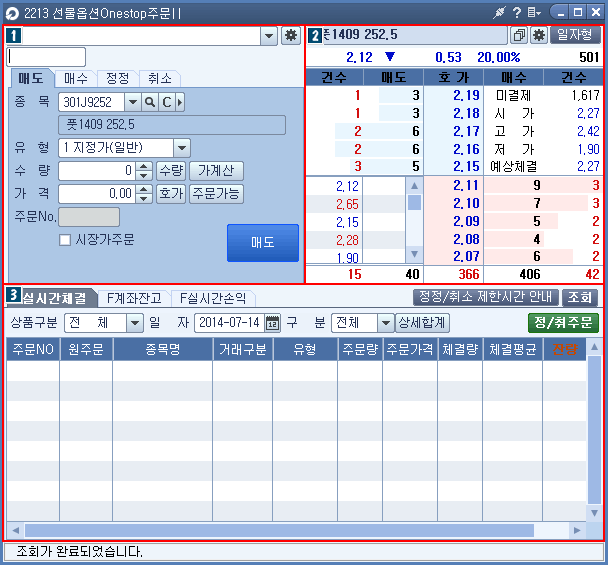
Task: Switch to 매도 tab
Action: [x=31, y=79]
